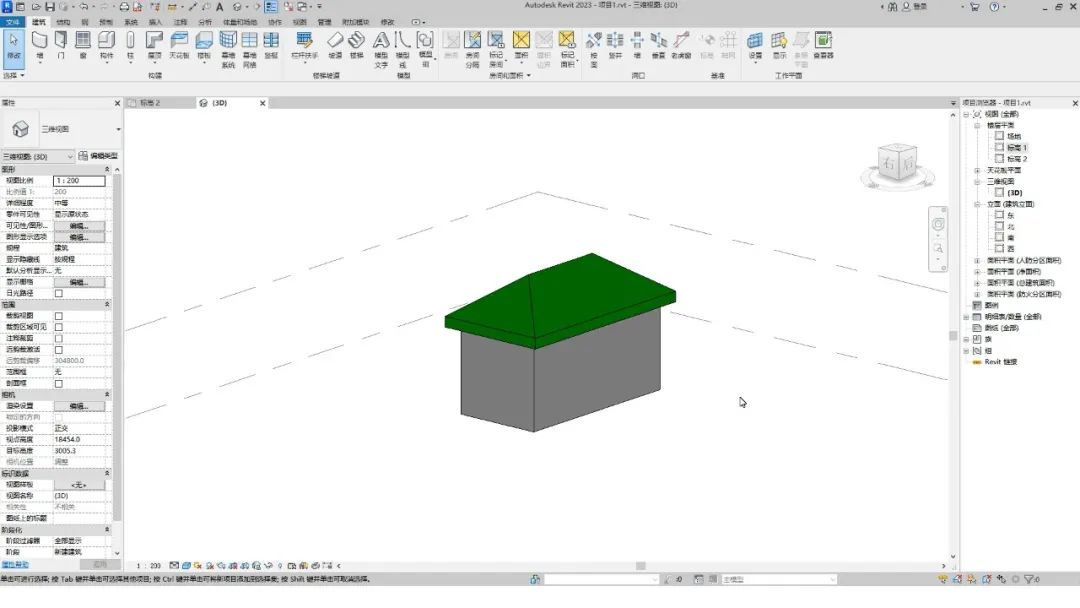Check the Section Box checkbox
This screenshot has height=608, width=1080.
[x=58, y=383]
